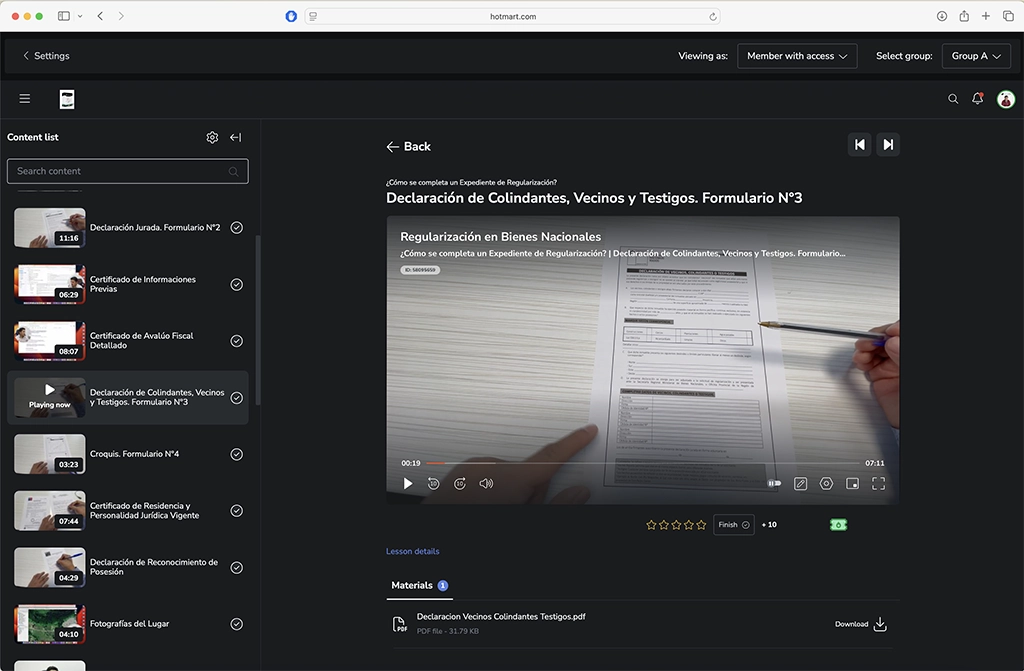Select Fotografías del Lugar lesson title
The height and width of the screenshot is (671, 1024).
[129, 624]
